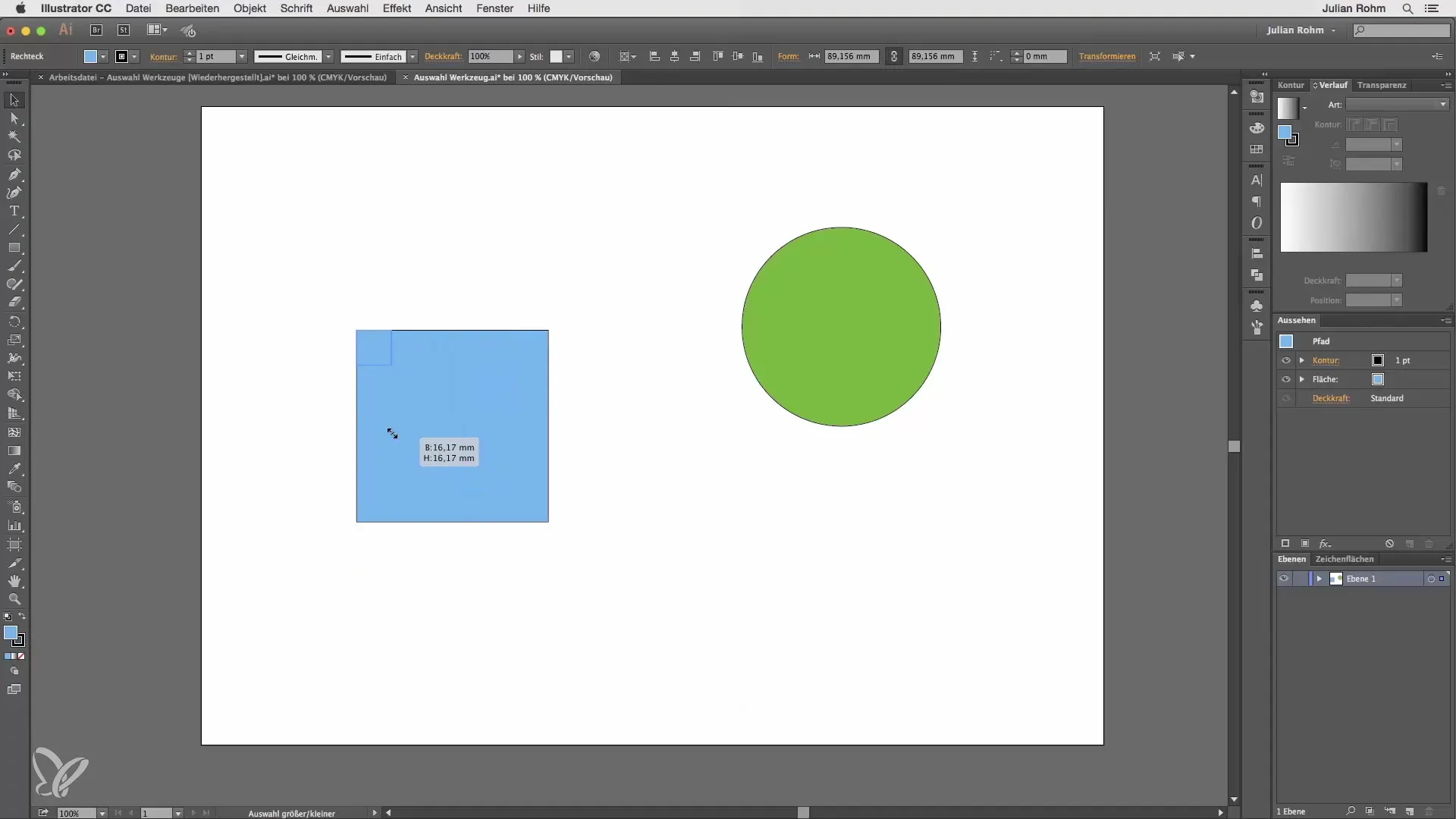The width and height of the screenshot is (1456, 819).
Task: Select the Magic Wand tool
Action: coord(14,137)
